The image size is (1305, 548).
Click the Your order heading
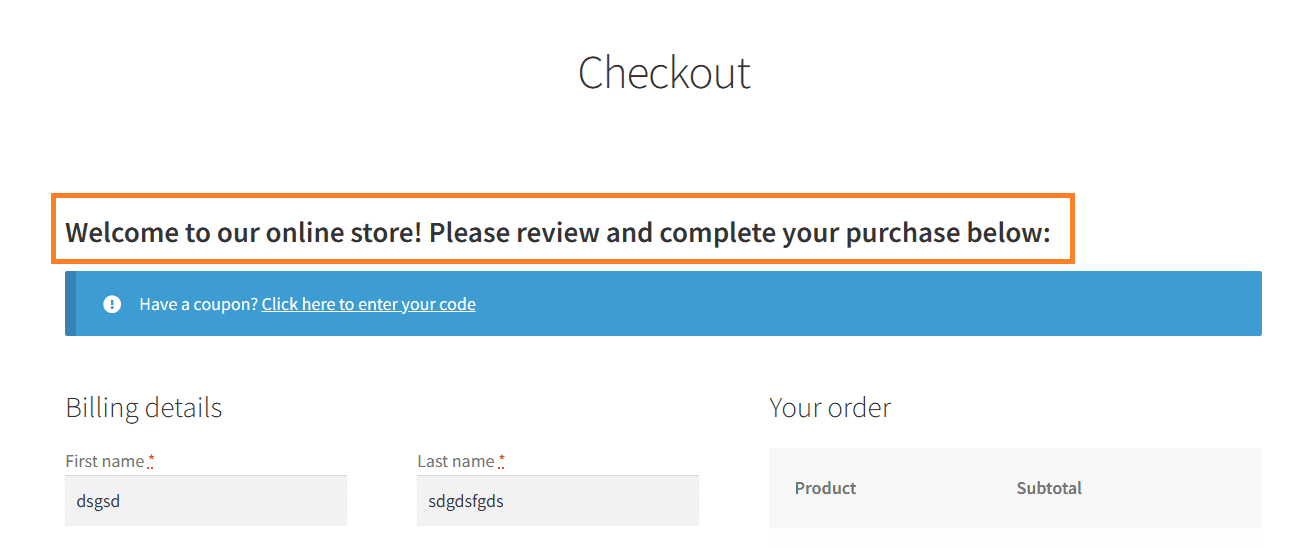pos(830,408)
